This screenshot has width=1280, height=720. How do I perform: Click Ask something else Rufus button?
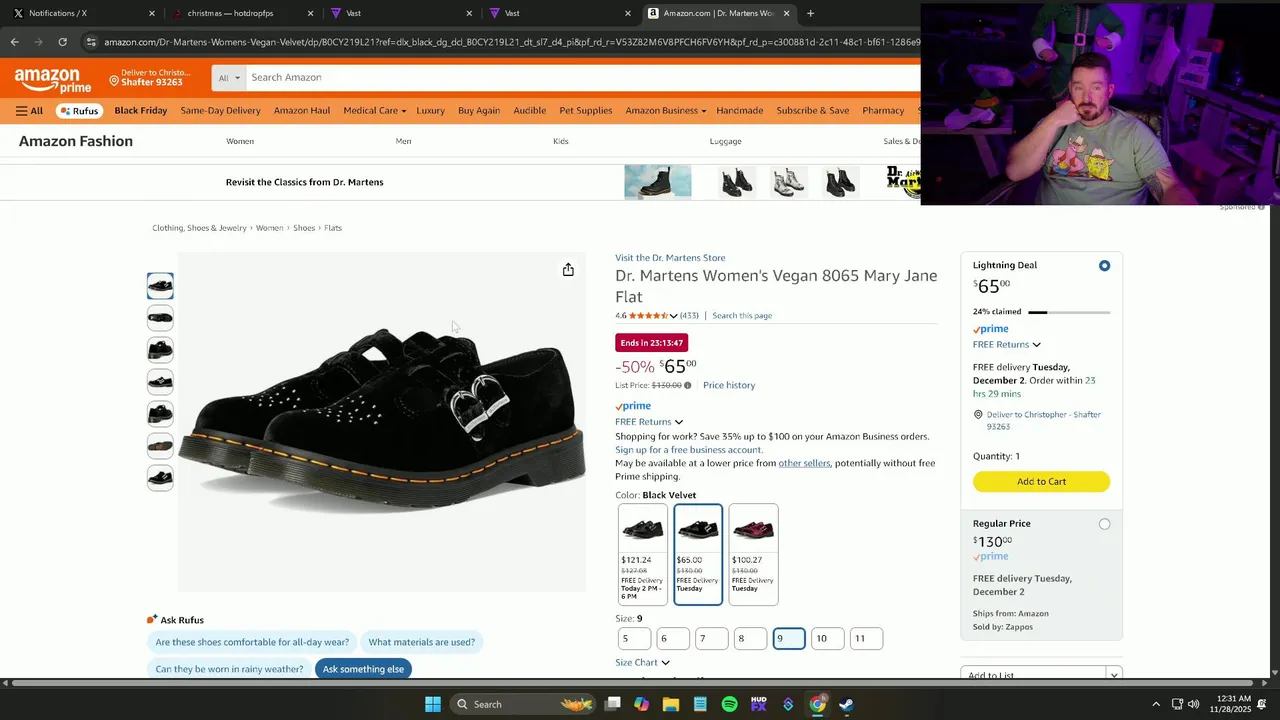pos(363,669)
